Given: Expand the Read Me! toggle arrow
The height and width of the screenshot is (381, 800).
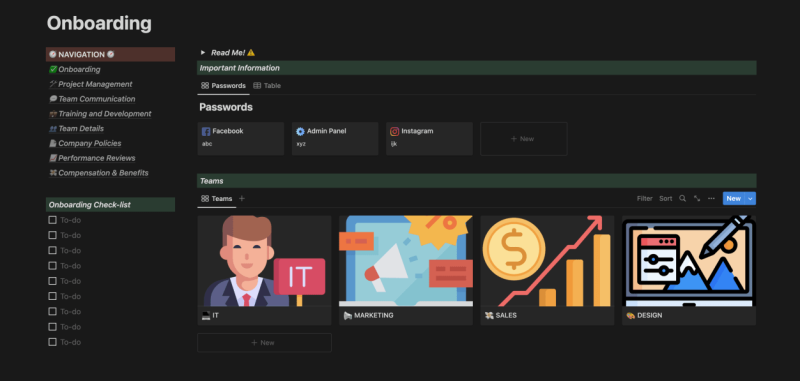Looking at the screenshot, I should click(203, 53).
